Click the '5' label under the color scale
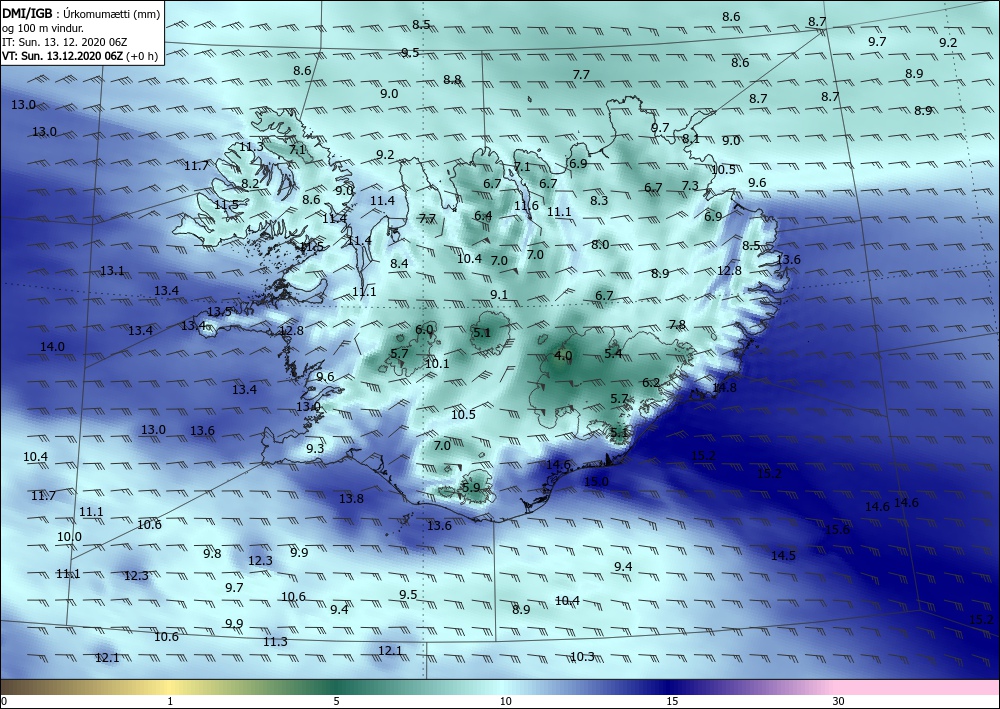The height and width of the screenshot is (709, 1000). pyautogui.click(x=336, y=701)
